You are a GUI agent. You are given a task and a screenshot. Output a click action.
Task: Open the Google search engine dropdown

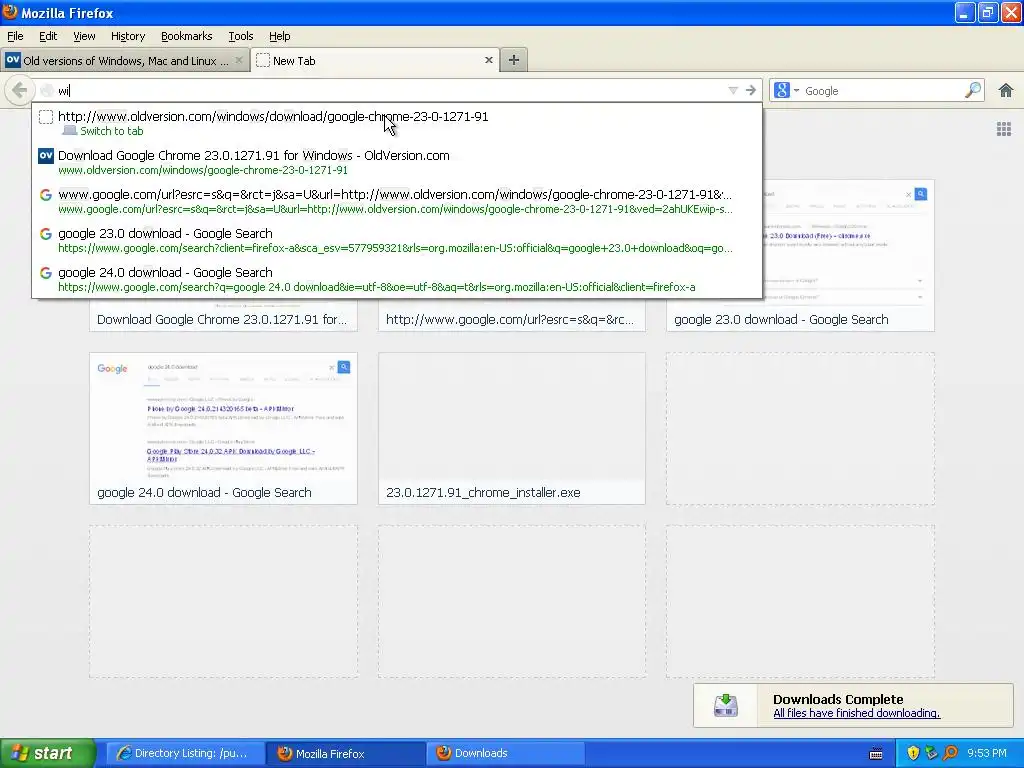[x=786, y=90]
